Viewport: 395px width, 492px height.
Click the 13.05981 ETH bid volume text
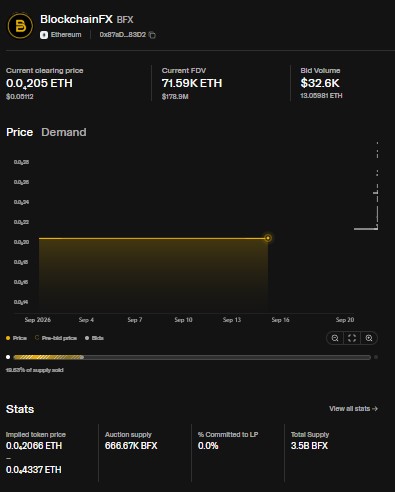pyautogui.click(x=321, y=96)
